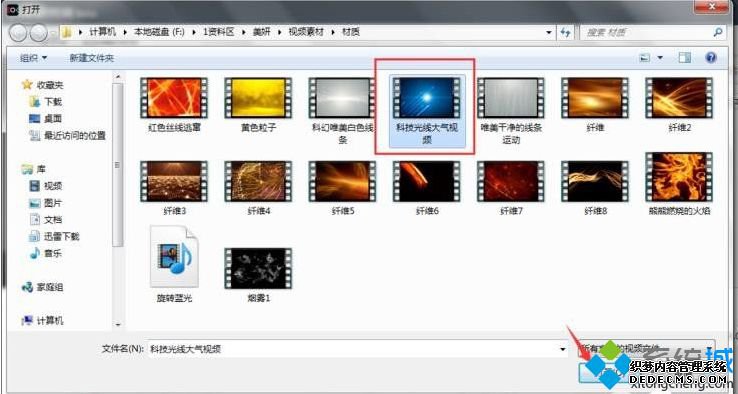Click 1资料区 in the address path
The image size is (738, 394).
coord(218,32)
